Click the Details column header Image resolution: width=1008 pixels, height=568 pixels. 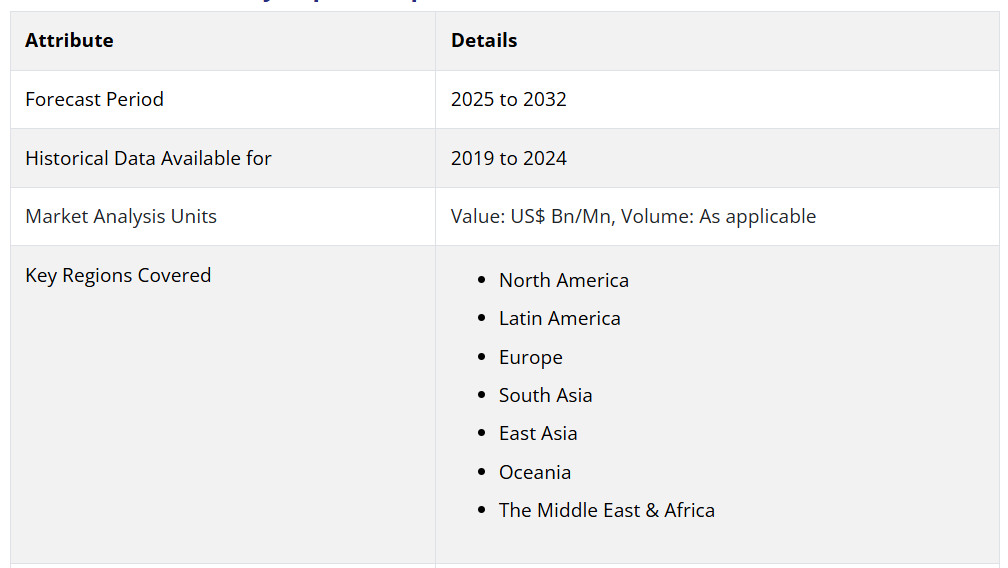(484, 41)
